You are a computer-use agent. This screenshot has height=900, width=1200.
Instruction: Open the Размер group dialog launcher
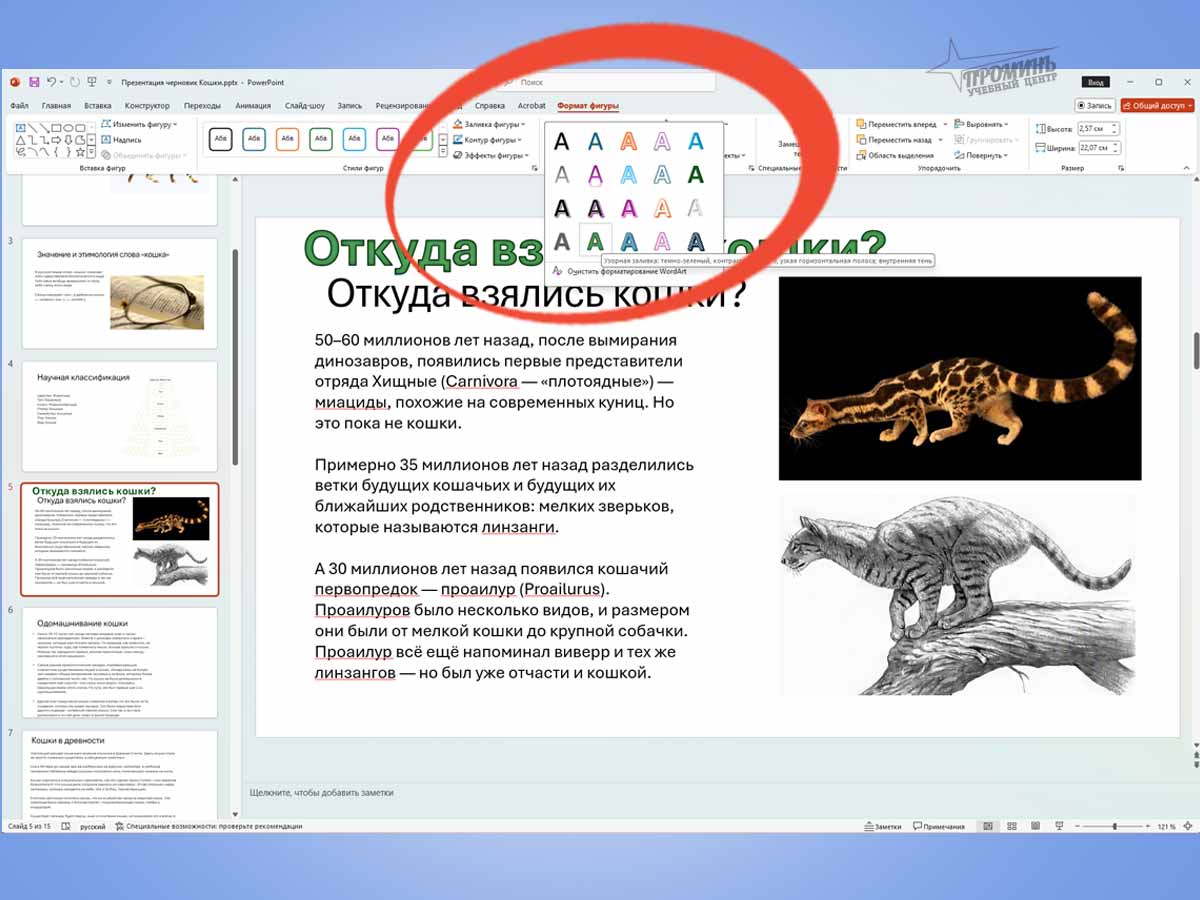[1121, 168]
